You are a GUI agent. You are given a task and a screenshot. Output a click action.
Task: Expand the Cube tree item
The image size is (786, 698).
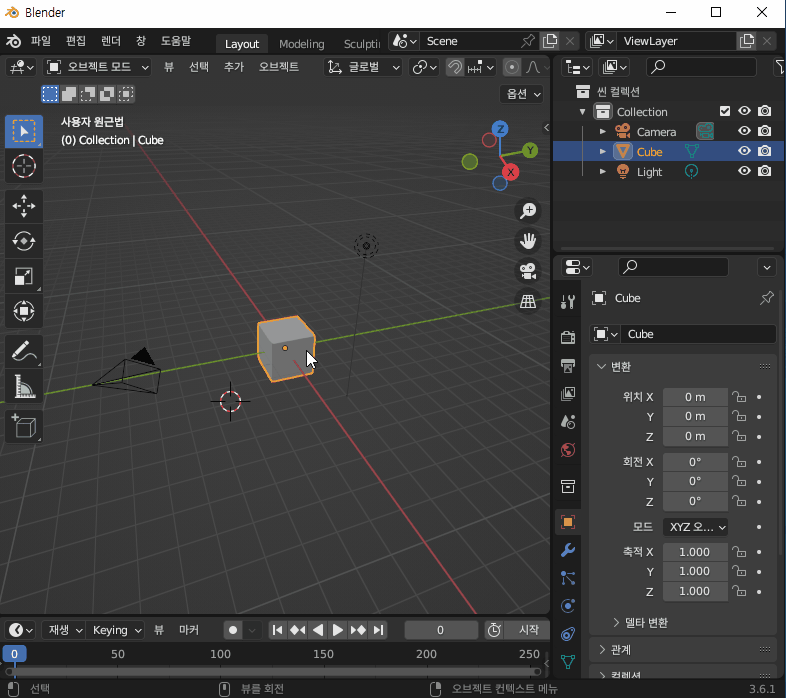(603, 151)
